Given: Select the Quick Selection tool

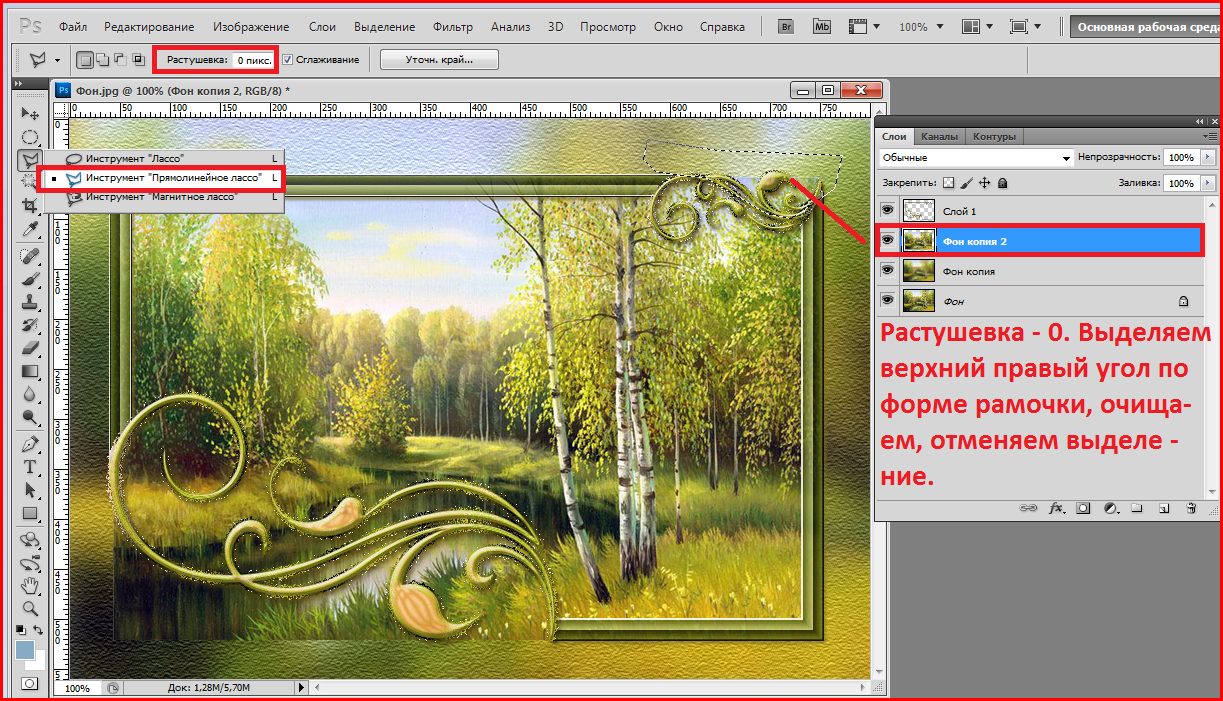Looking at the screenshot, I should [x=30, y=182].
